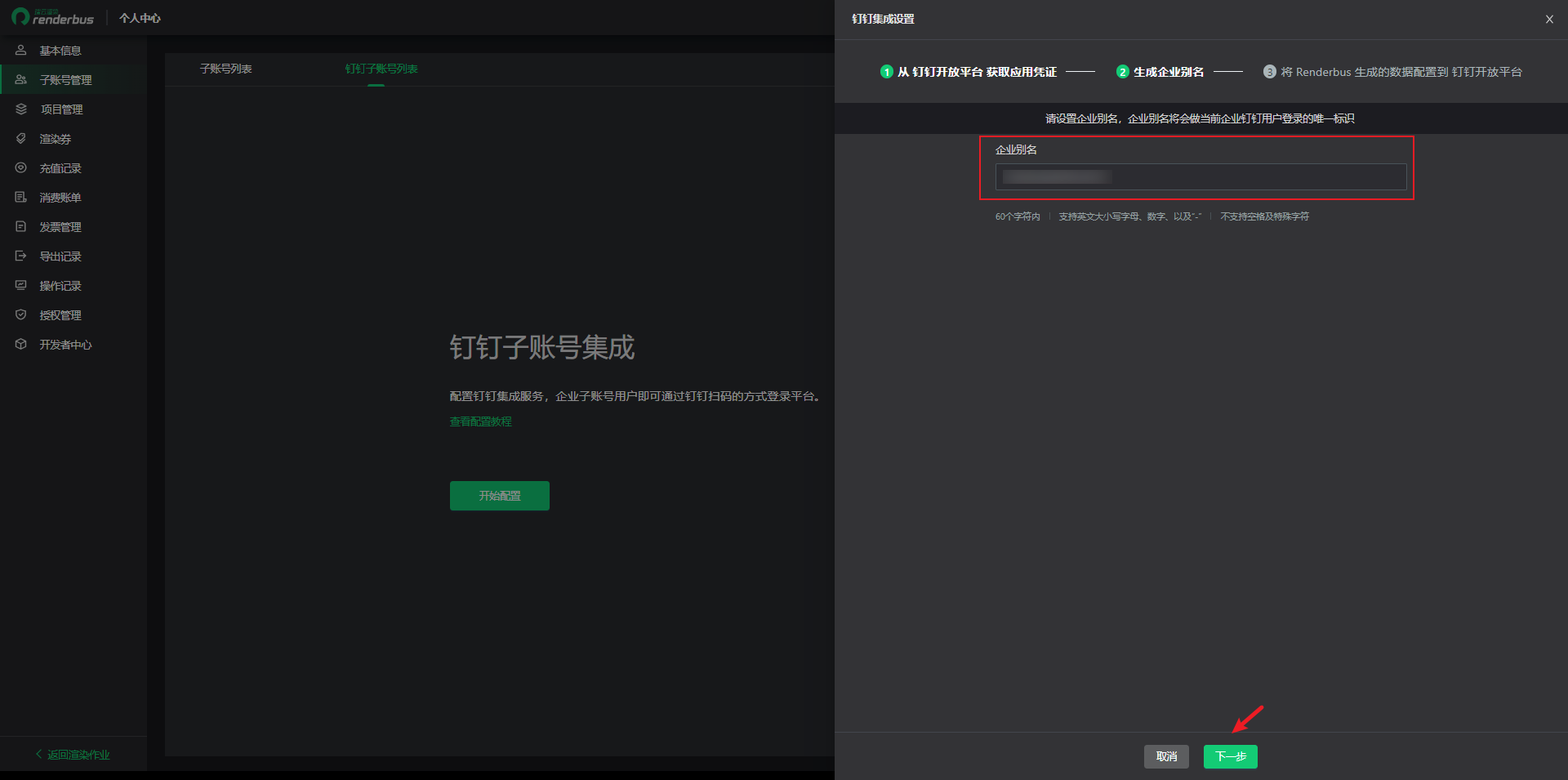Viewport: 1568px width, 780px height.
Task: Close the 钉钉集成设置 panel
Action: [x=1549, y=19]
